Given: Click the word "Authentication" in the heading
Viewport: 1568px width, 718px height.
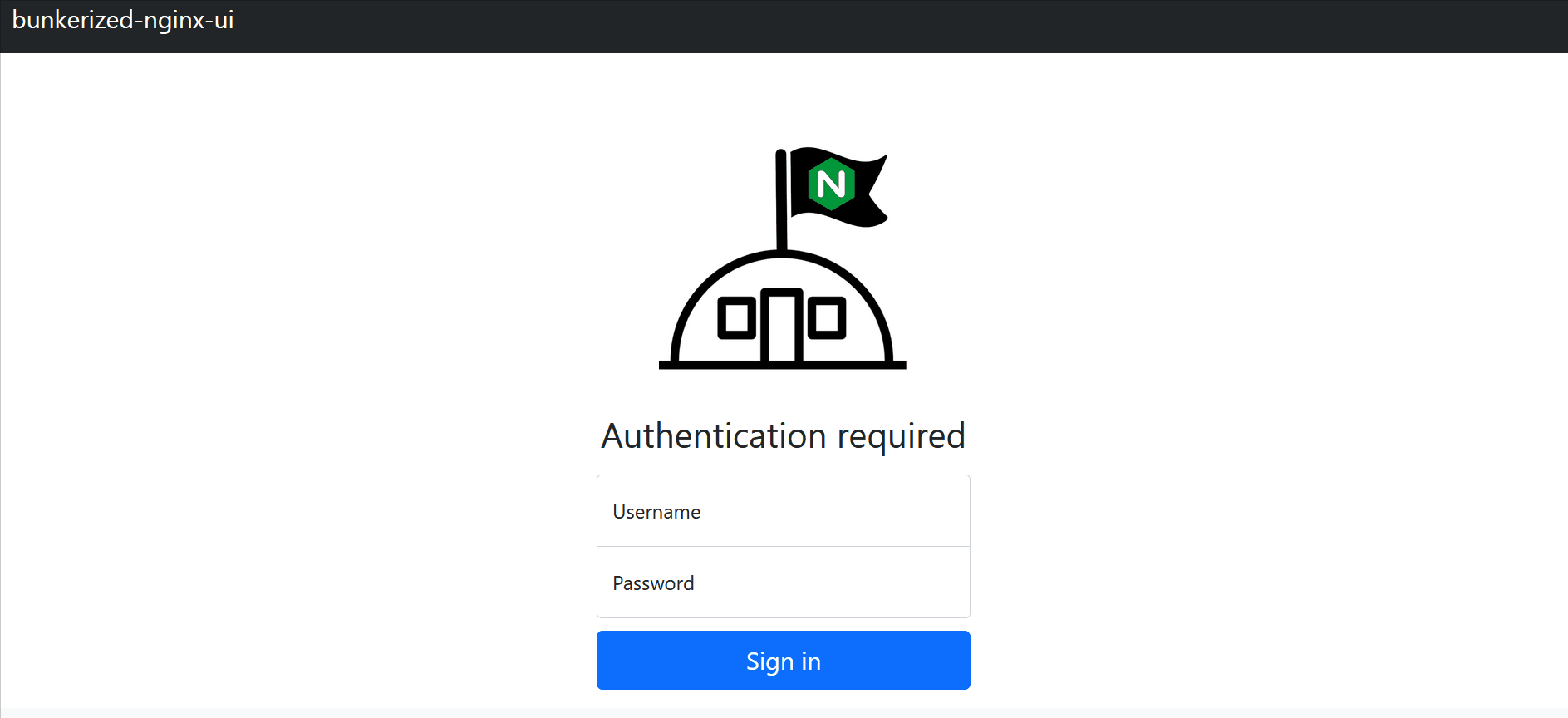Looking at the screenshot, I should pos(714,436).
